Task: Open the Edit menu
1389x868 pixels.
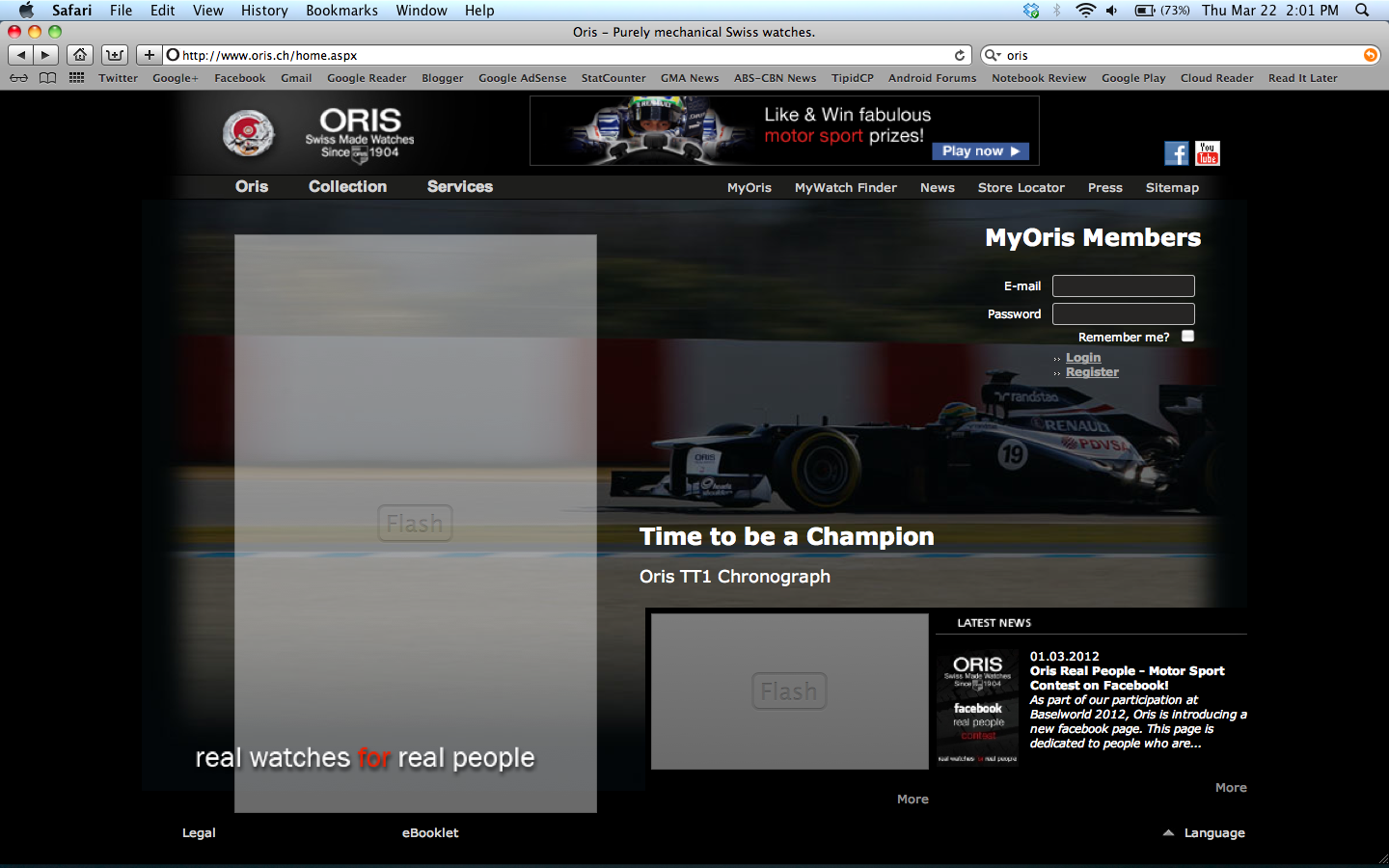Action: click(x=162, y=11)
